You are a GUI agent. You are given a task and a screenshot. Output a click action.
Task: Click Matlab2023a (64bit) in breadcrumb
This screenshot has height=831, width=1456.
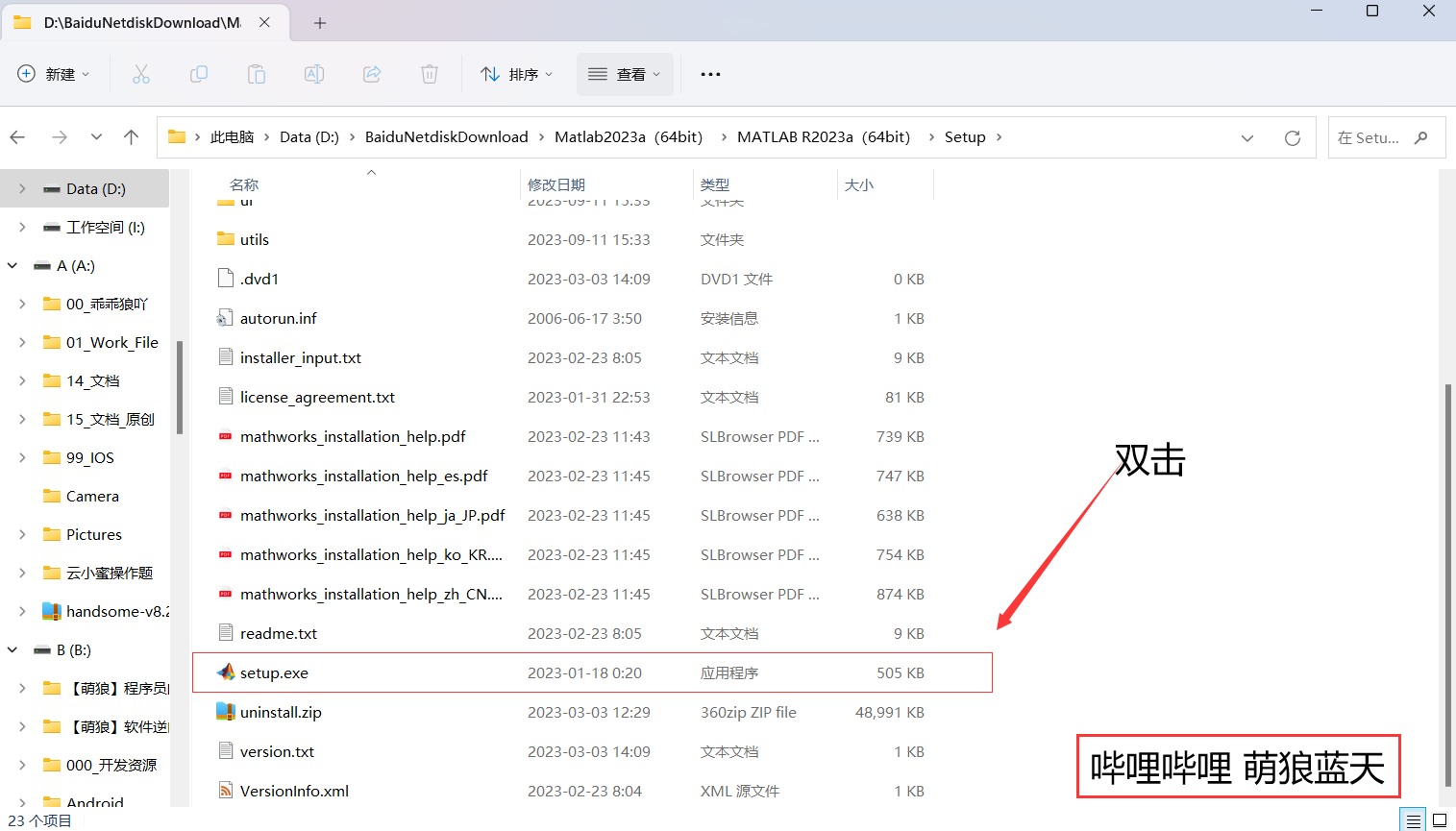click(629, 137)
